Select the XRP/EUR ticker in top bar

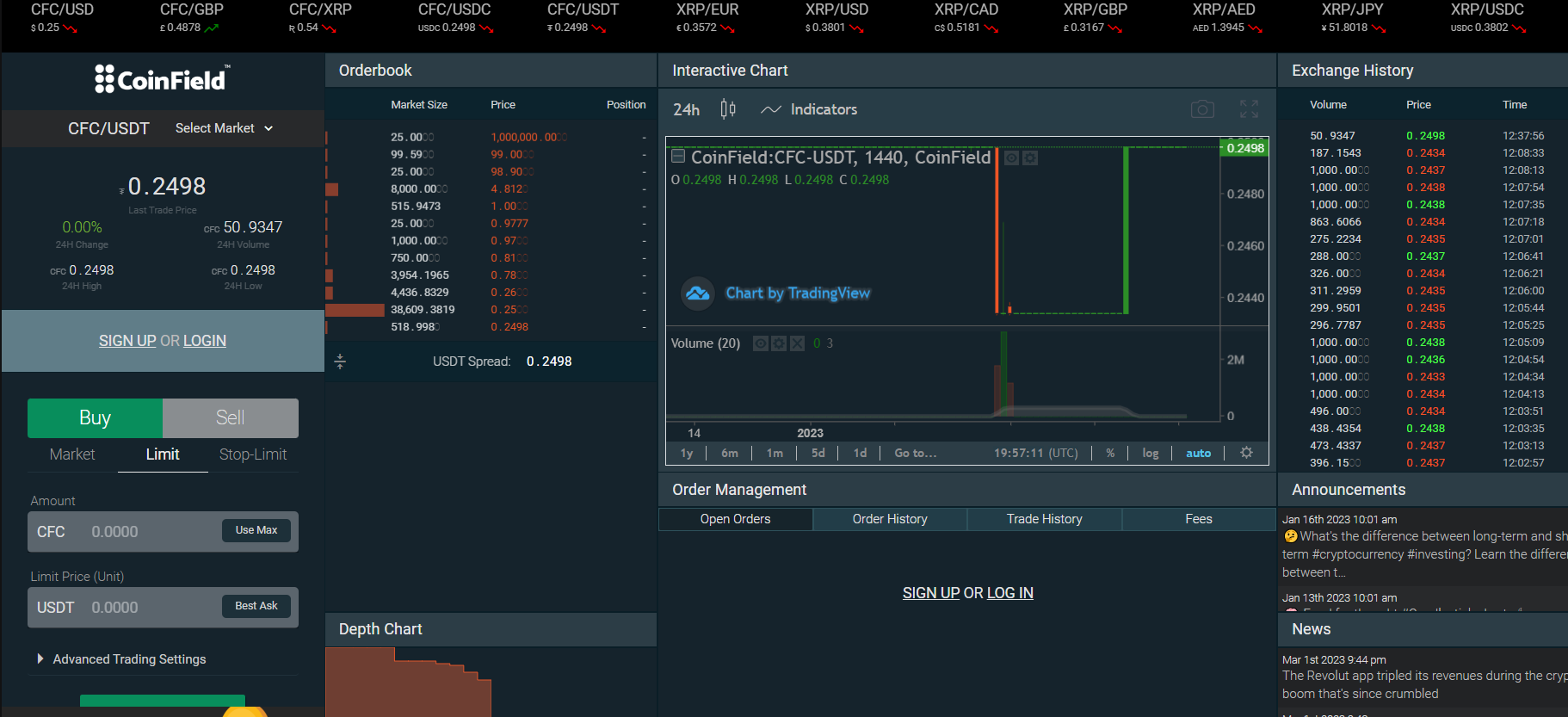point(707,18)
